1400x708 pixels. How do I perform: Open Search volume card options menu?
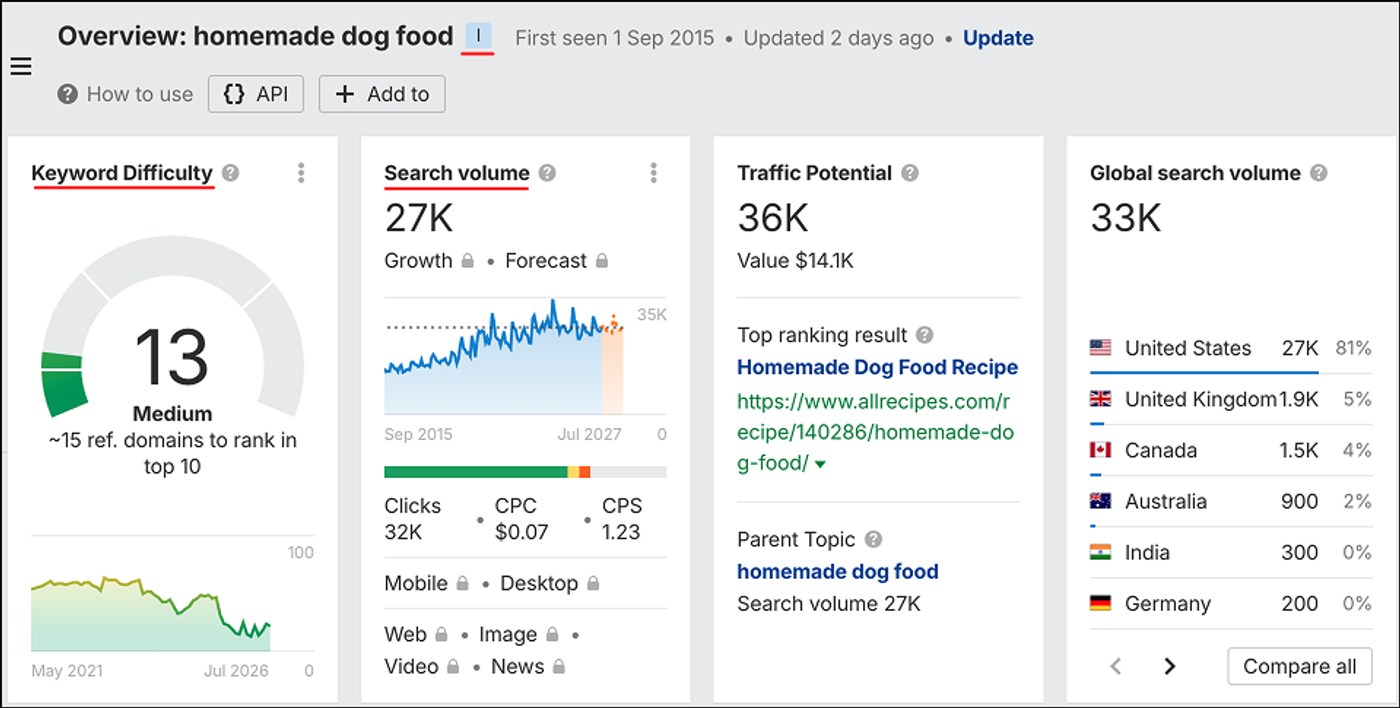click(x=654, y=173)
